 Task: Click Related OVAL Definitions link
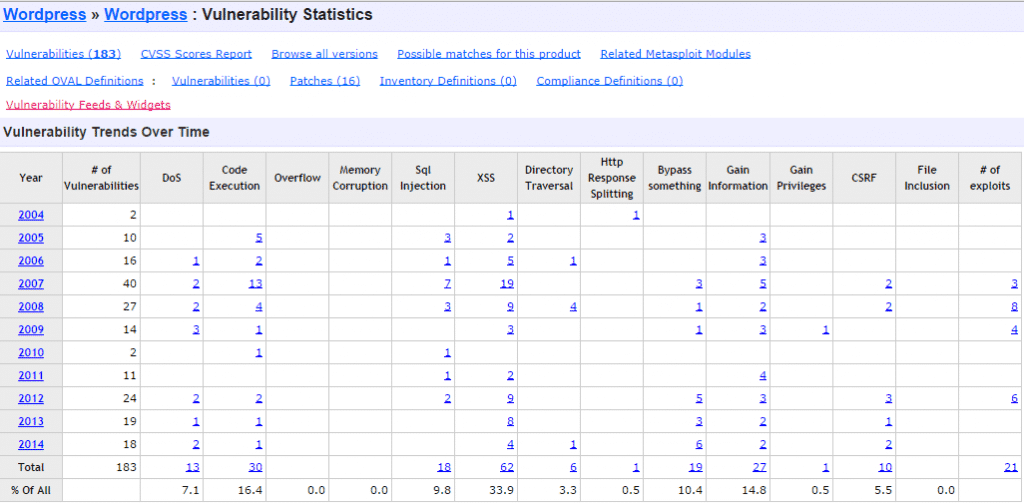75,81
